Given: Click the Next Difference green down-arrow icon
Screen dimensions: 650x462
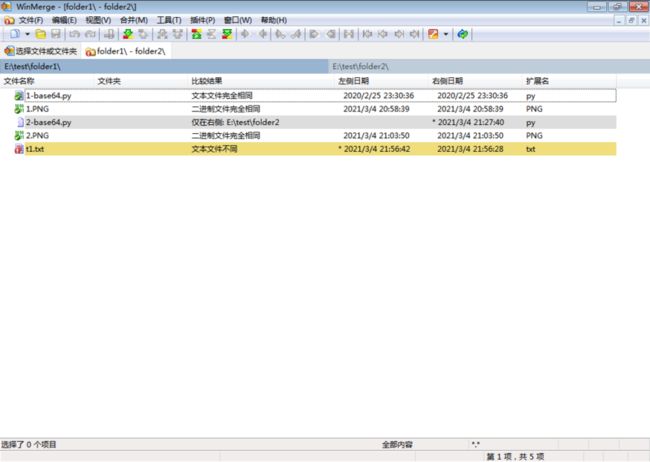Looking at the screenshot, I should 128,34.
